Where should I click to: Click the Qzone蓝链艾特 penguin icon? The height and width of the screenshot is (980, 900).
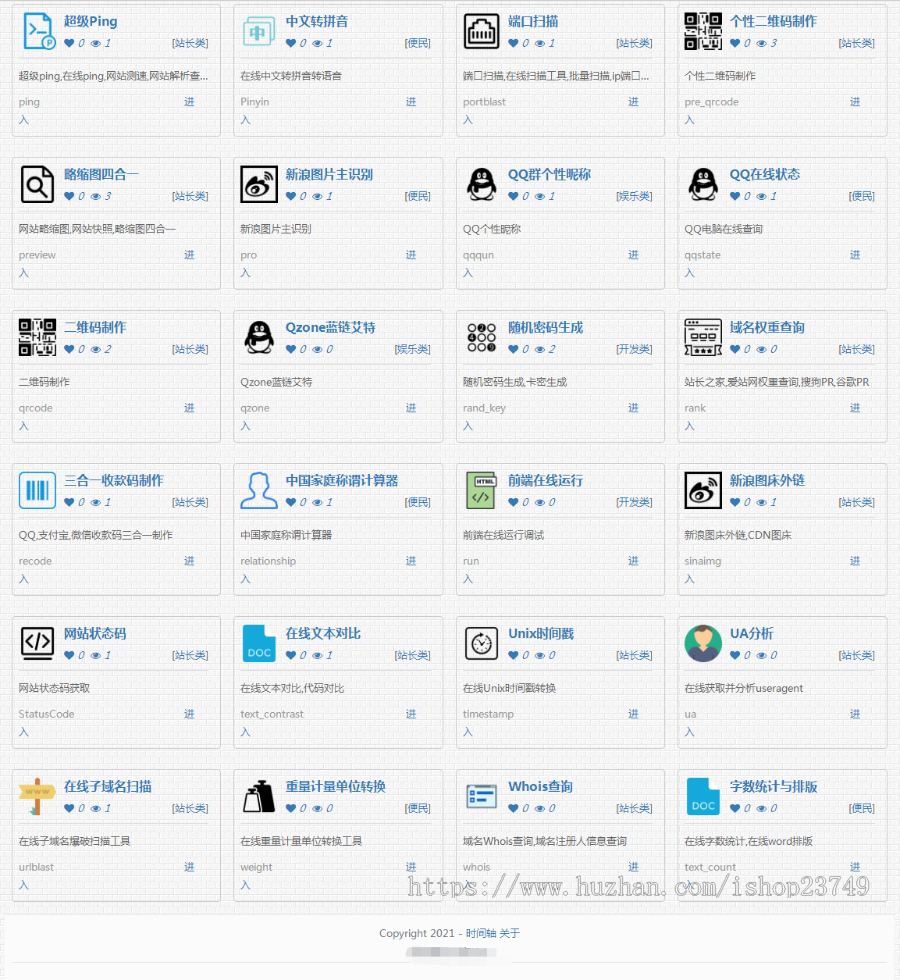tap(259, 338)
